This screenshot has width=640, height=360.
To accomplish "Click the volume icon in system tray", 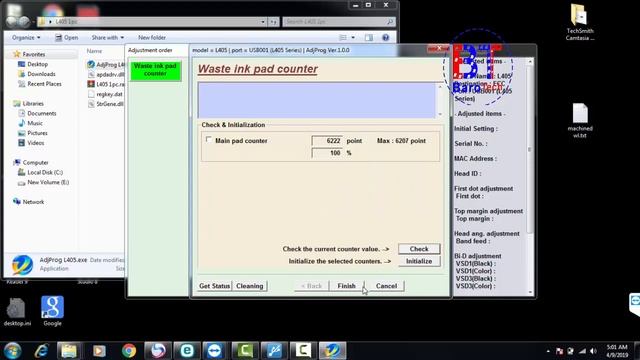I will (x=593, y=351).
